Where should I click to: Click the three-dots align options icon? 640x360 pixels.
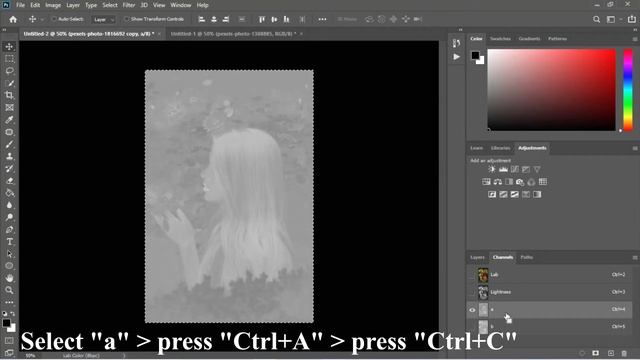(322, 19)
